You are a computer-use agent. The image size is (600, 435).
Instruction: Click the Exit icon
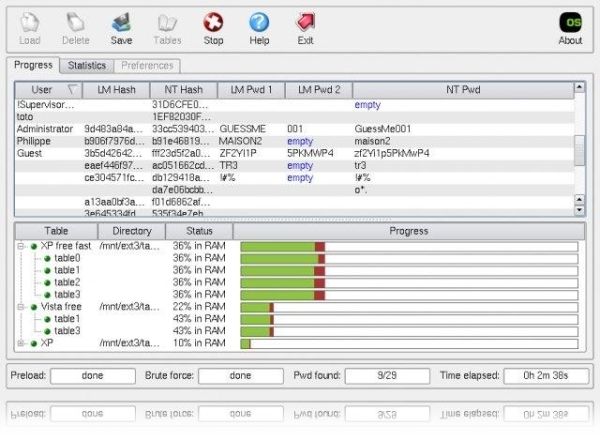click(305, 22)
